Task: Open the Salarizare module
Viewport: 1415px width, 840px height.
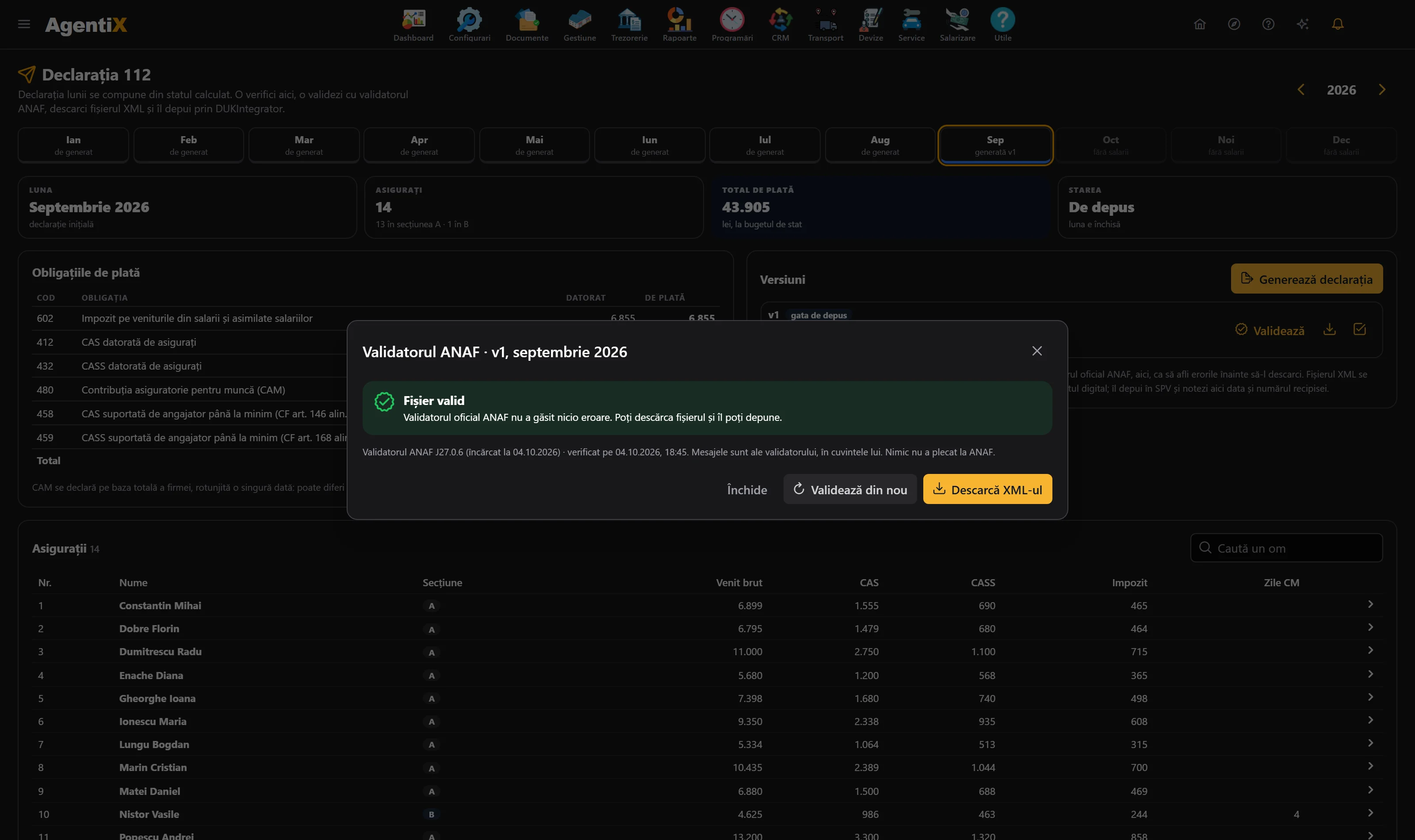Action: point(957,25)
